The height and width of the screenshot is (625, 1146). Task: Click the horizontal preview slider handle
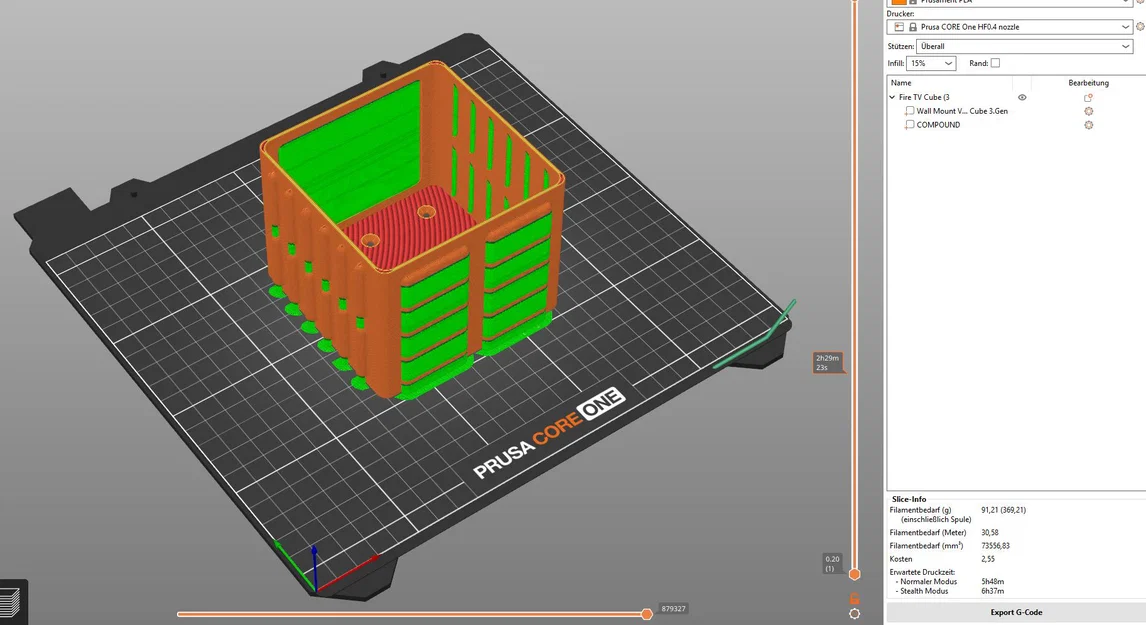[647, 614]
